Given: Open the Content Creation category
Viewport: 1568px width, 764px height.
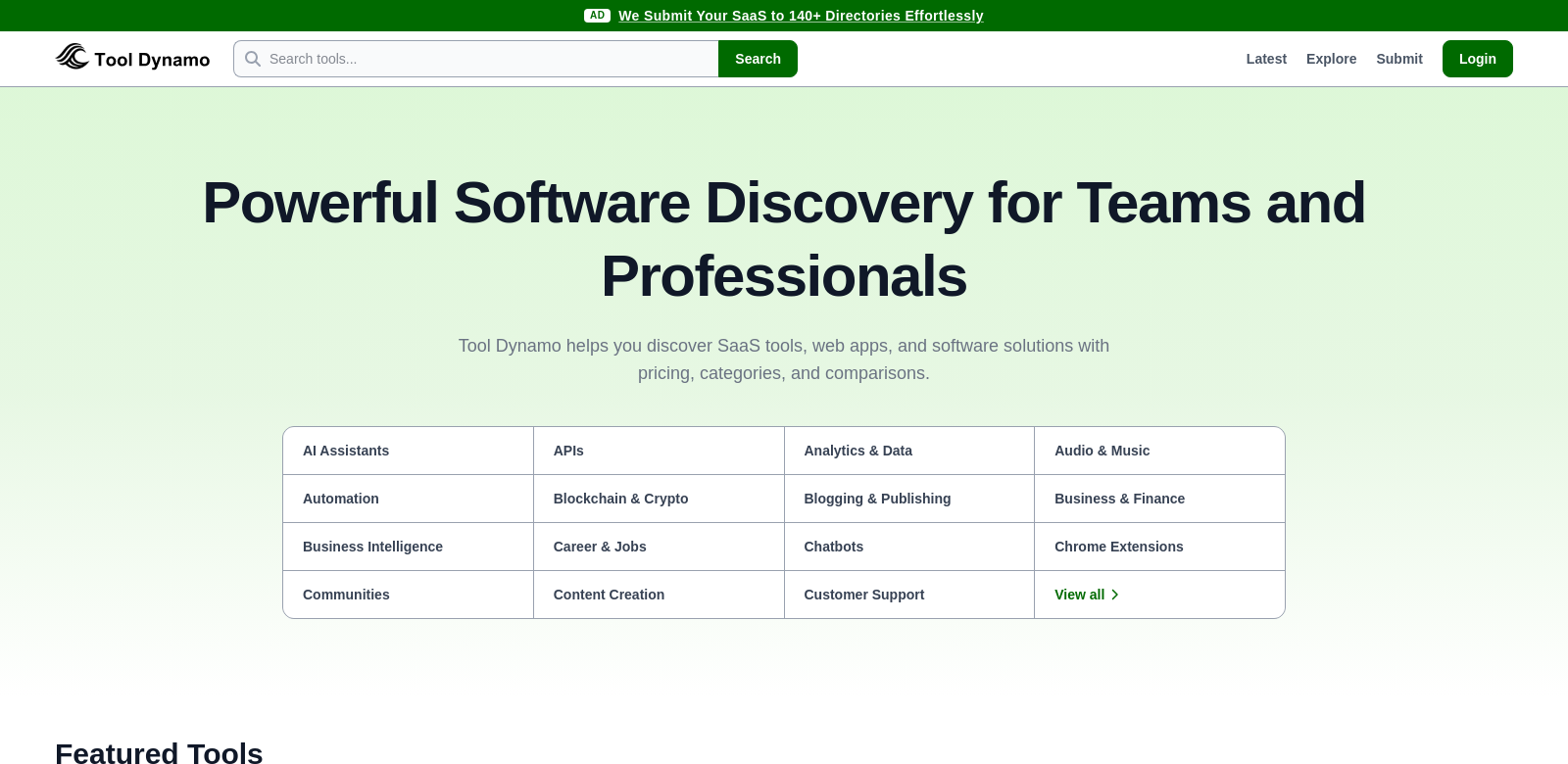Looking at the screenshot, I should point(659,595).
